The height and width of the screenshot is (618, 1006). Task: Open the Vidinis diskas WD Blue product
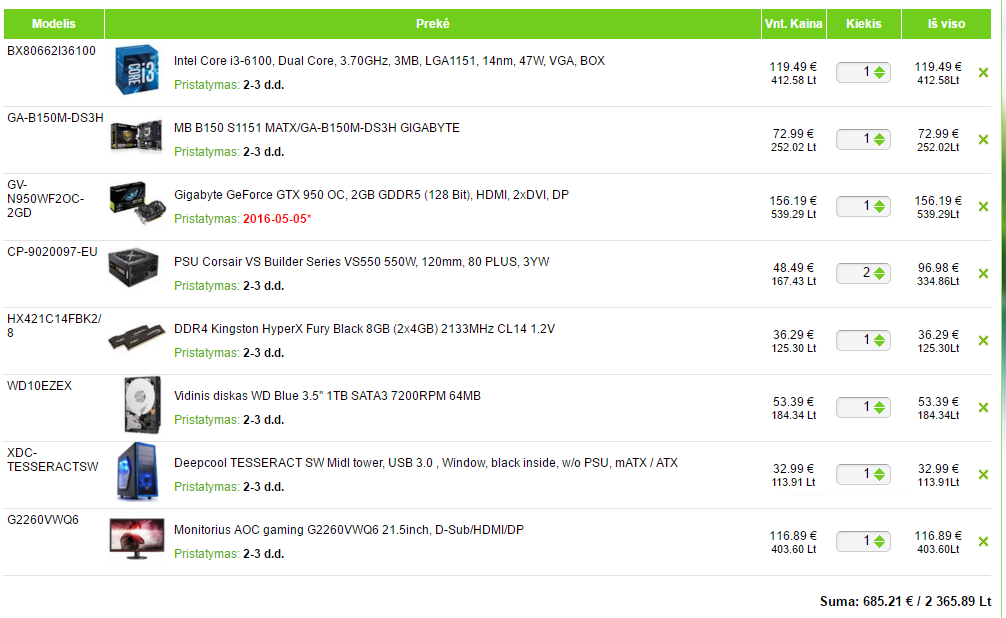(327, 396)
